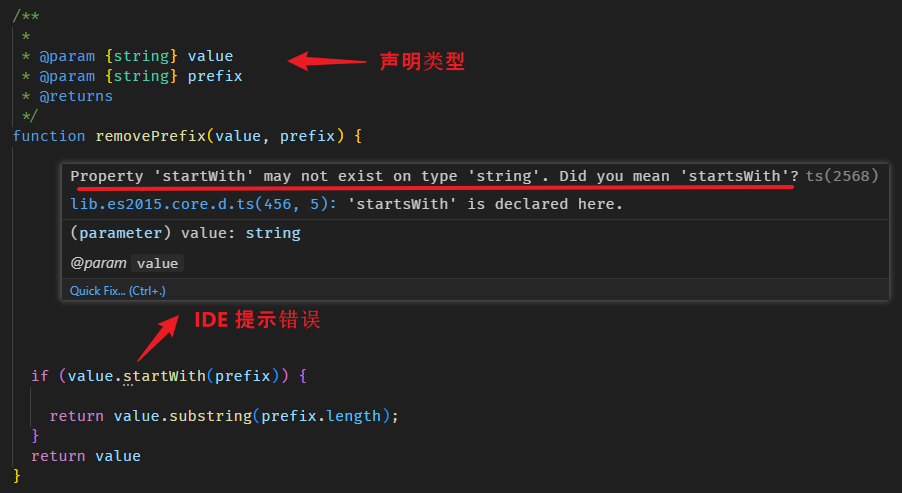902x493 pixels.
Task: Click the 声明类型 annotation label
Action: [422, 61]
